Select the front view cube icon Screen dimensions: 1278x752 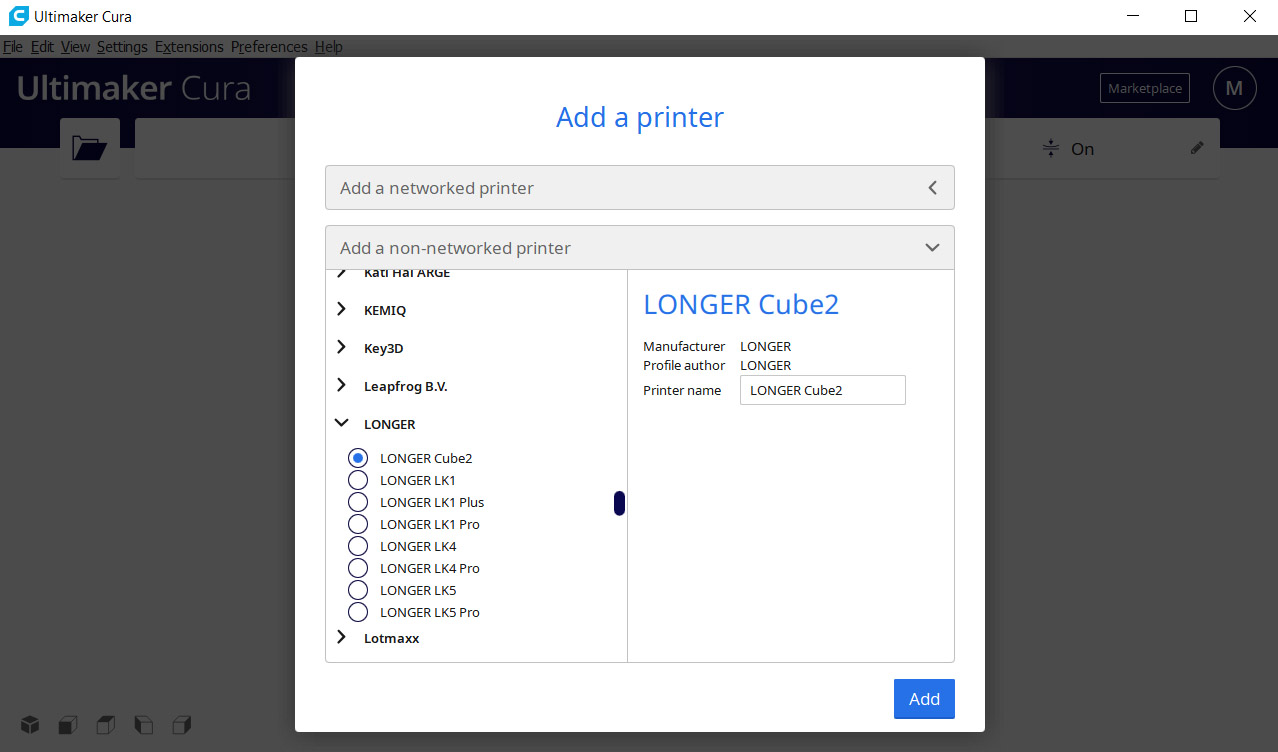pos(68,724)
